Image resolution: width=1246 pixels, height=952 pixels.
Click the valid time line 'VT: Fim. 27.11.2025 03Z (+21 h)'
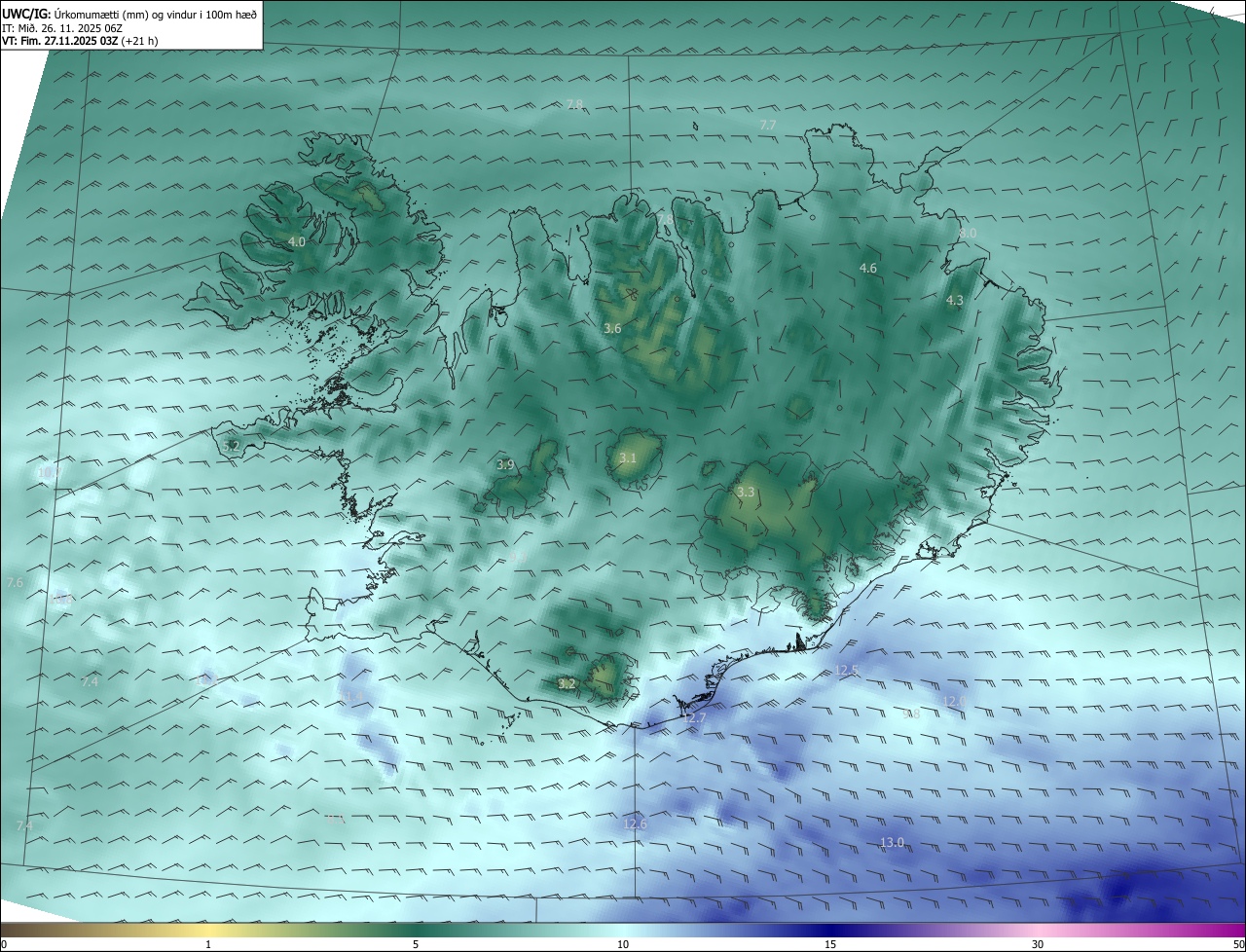click(81, 41)
